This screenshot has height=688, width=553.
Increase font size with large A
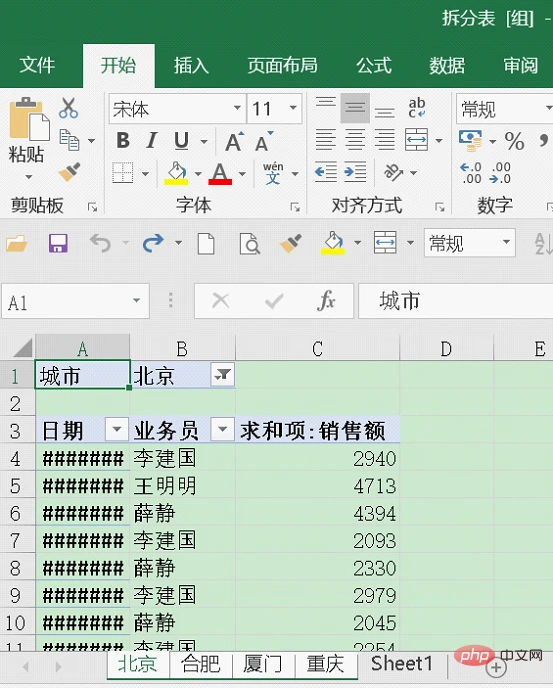click(234, 141)
